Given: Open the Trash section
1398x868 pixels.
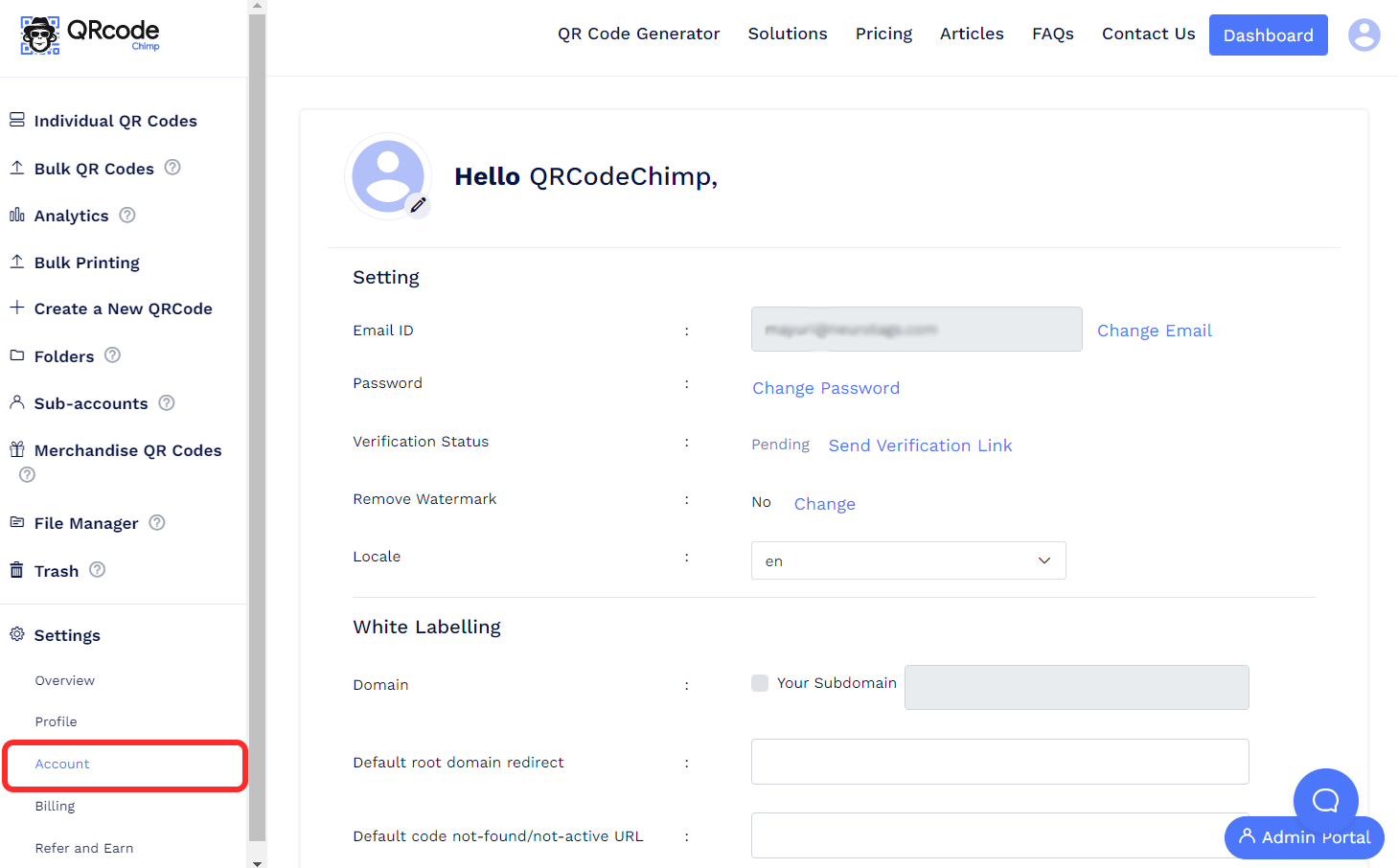Looking at the screenshot, I should tap(57, 570).
